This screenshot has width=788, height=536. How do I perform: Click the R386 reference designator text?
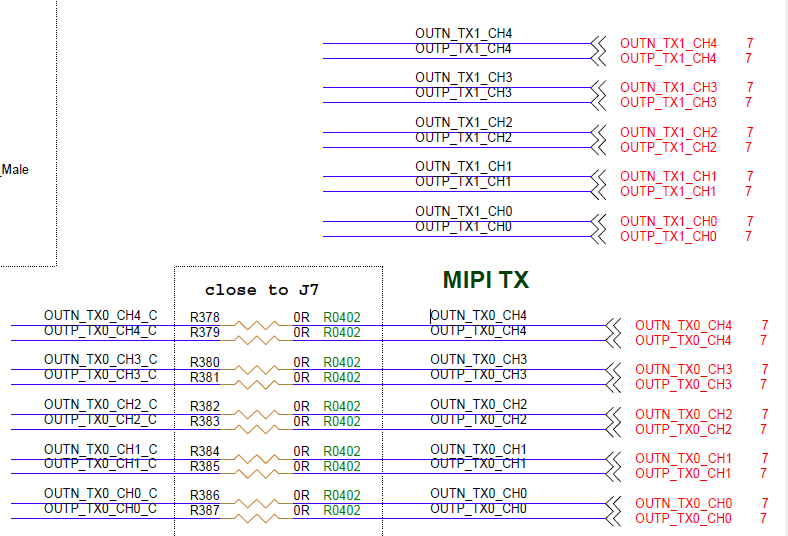tap(205, 495)
